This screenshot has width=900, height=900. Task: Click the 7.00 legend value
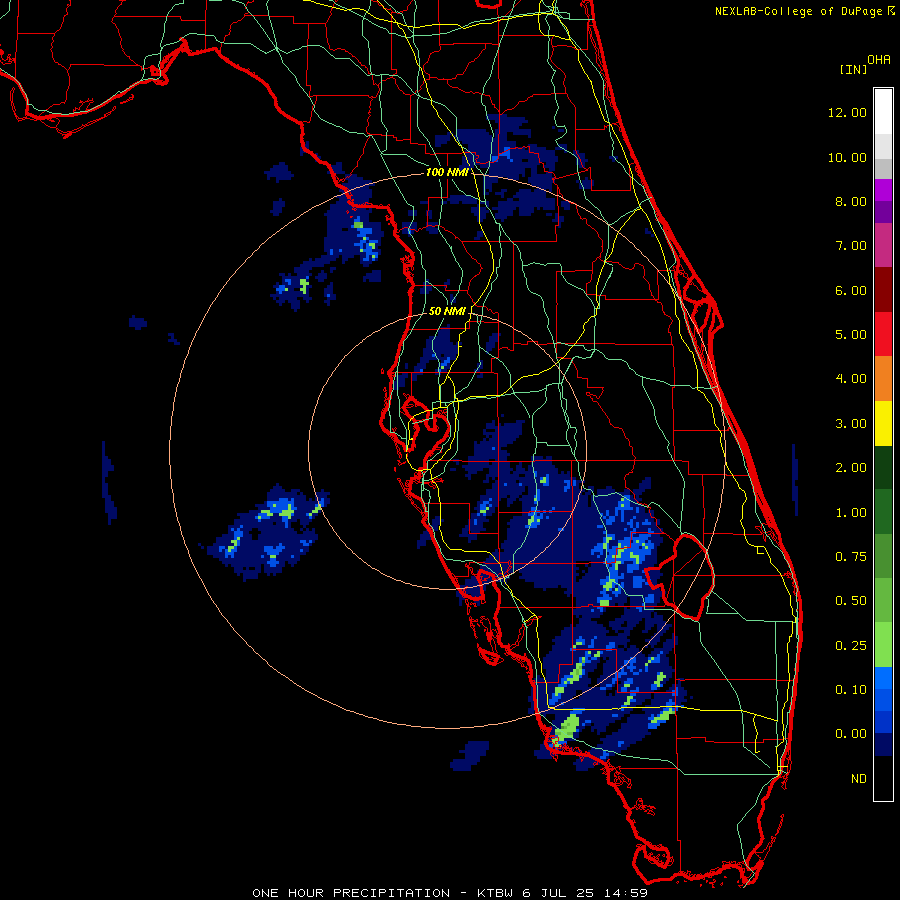[851, 246]
